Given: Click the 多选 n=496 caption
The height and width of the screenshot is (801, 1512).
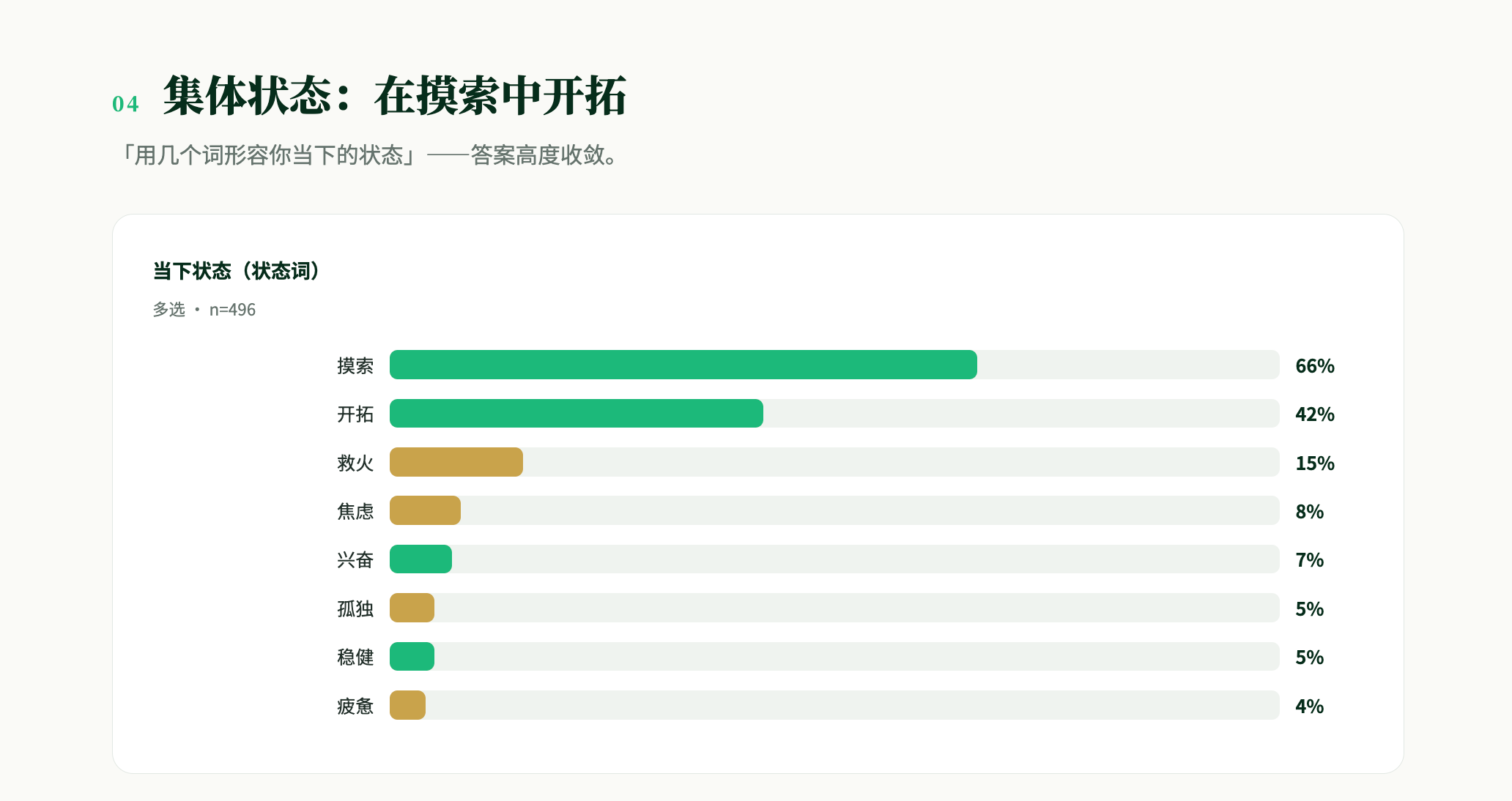Looking at the screenshot, I should 204,310.
